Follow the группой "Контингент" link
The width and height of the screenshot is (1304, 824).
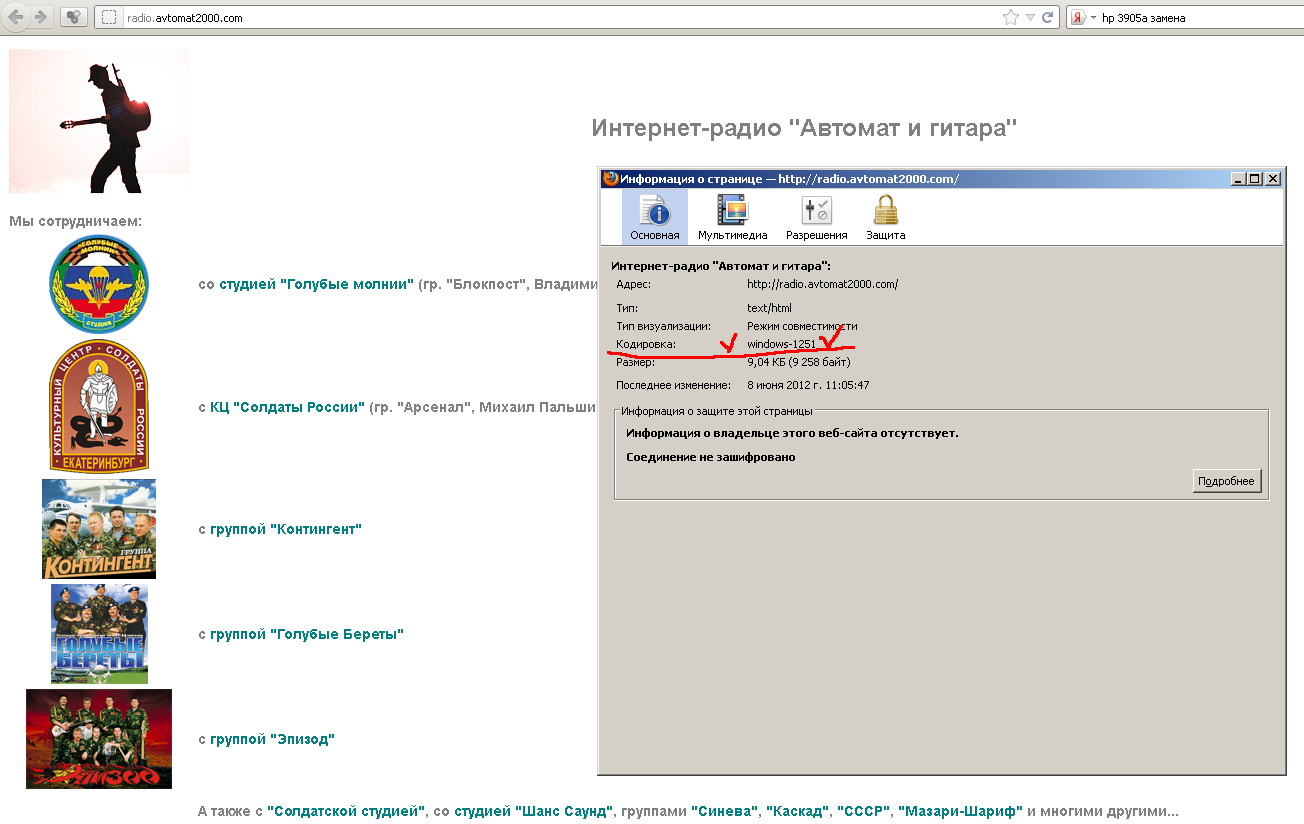pyautogui.click(x=285, y=529)
